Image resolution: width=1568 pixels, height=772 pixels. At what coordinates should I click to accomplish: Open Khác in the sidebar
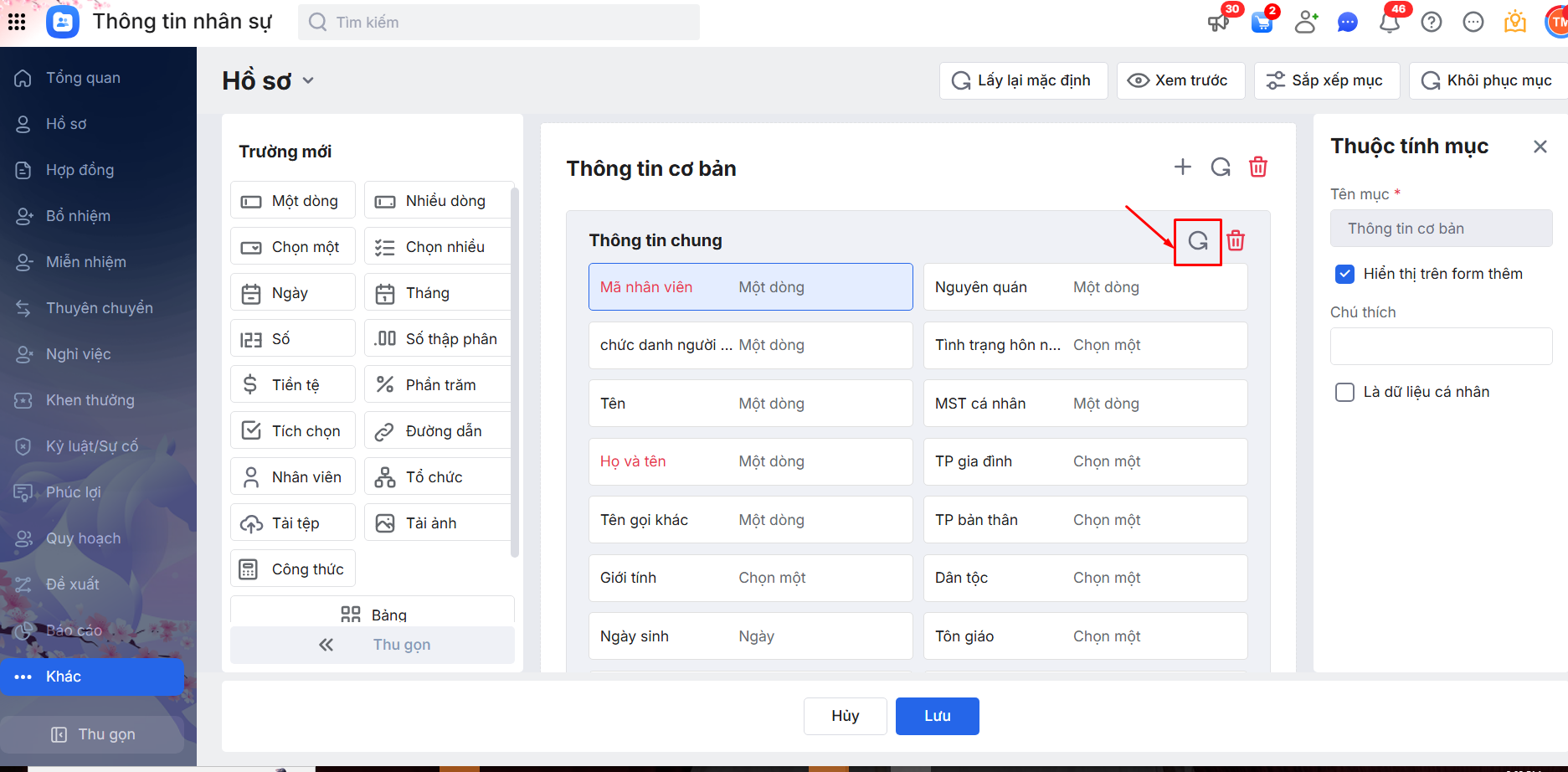point(92,677)
